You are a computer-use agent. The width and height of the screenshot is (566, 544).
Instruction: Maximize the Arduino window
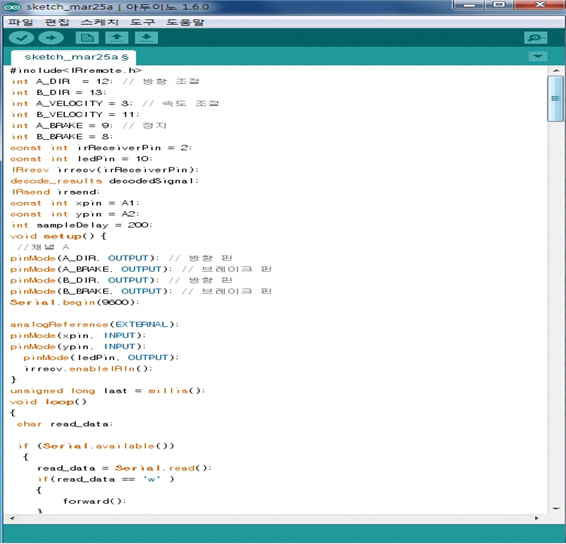(499, 5)
